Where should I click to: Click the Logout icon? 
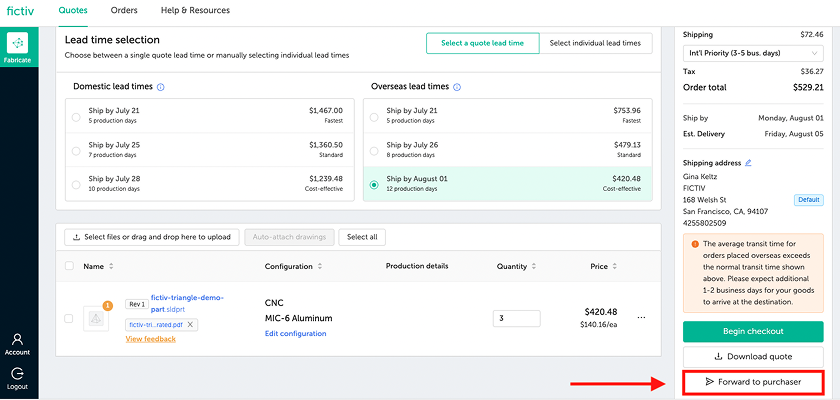tap(18, 376)
